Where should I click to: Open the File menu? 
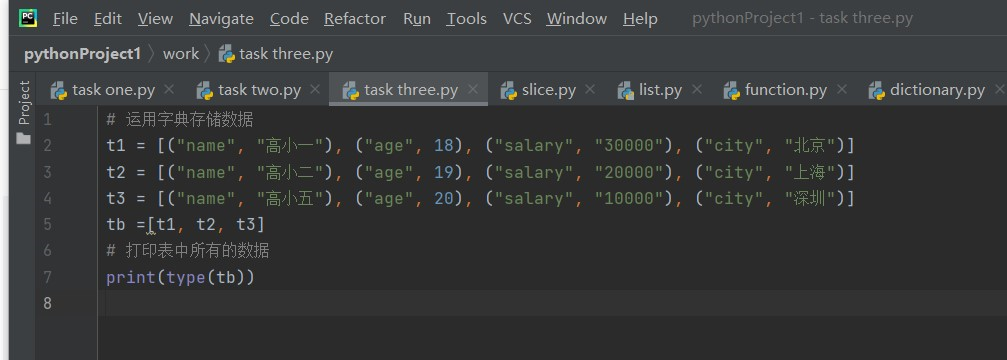(65, 19)
